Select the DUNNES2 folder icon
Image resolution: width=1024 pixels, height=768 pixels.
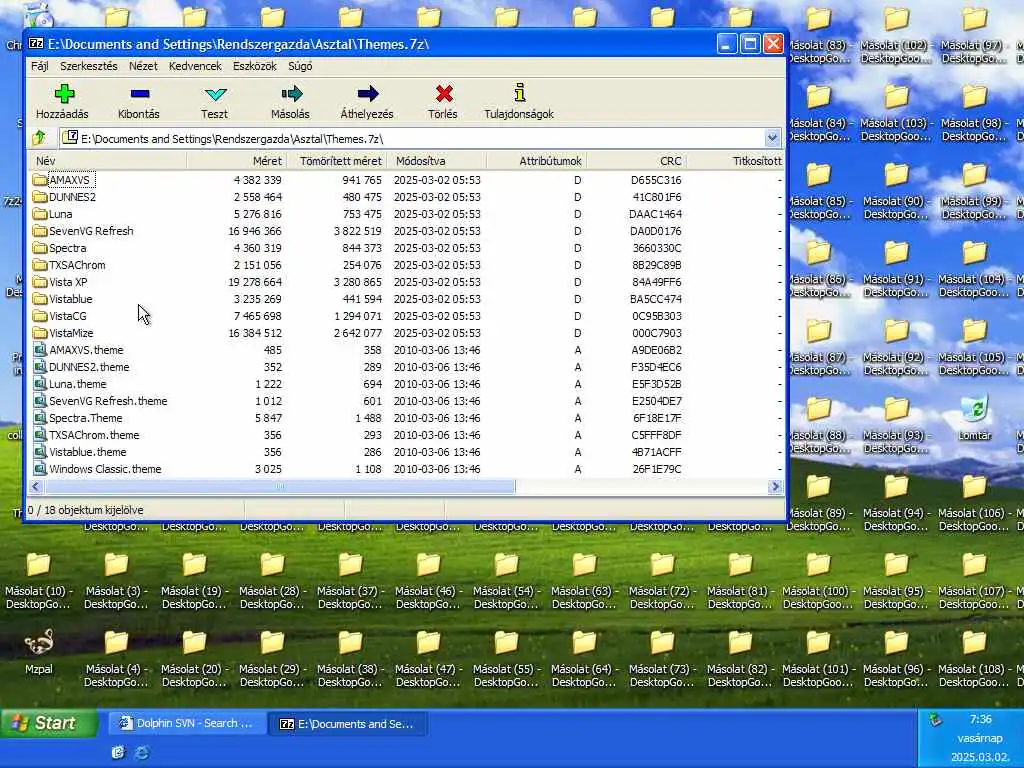(40, 197)
